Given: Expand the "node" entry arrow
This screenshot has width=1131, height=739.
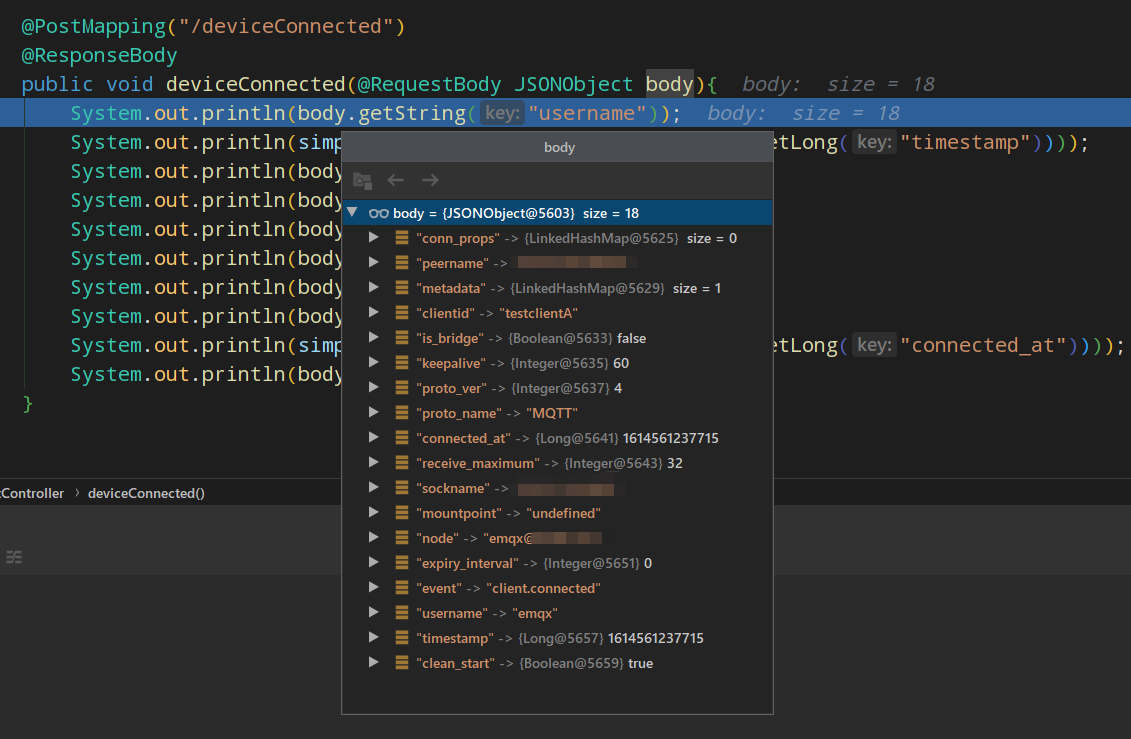Looking at the screenshot, I should click(374, 537).
